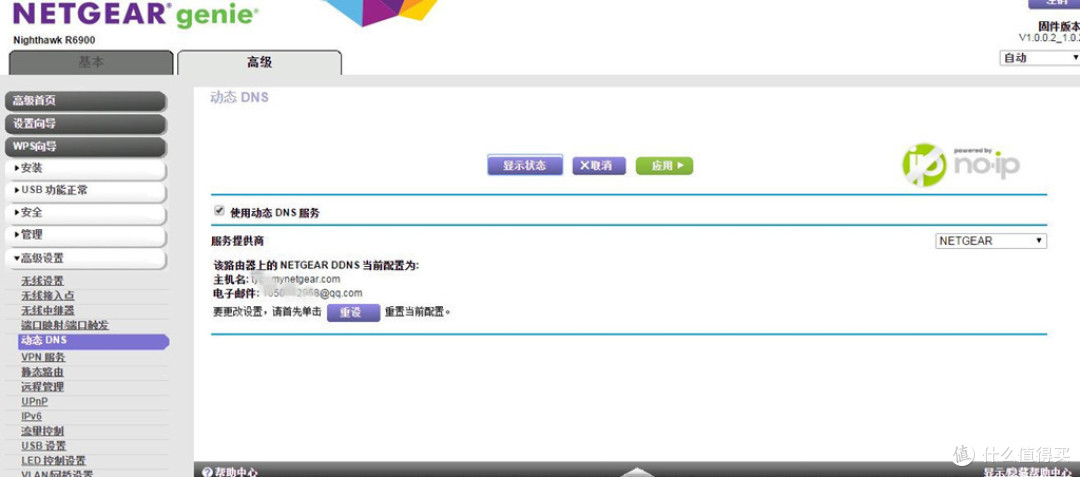Open the LED 控制设置 link
Image resolution: width=1080 pixels, height=477 pixels.
pos(53,460)
